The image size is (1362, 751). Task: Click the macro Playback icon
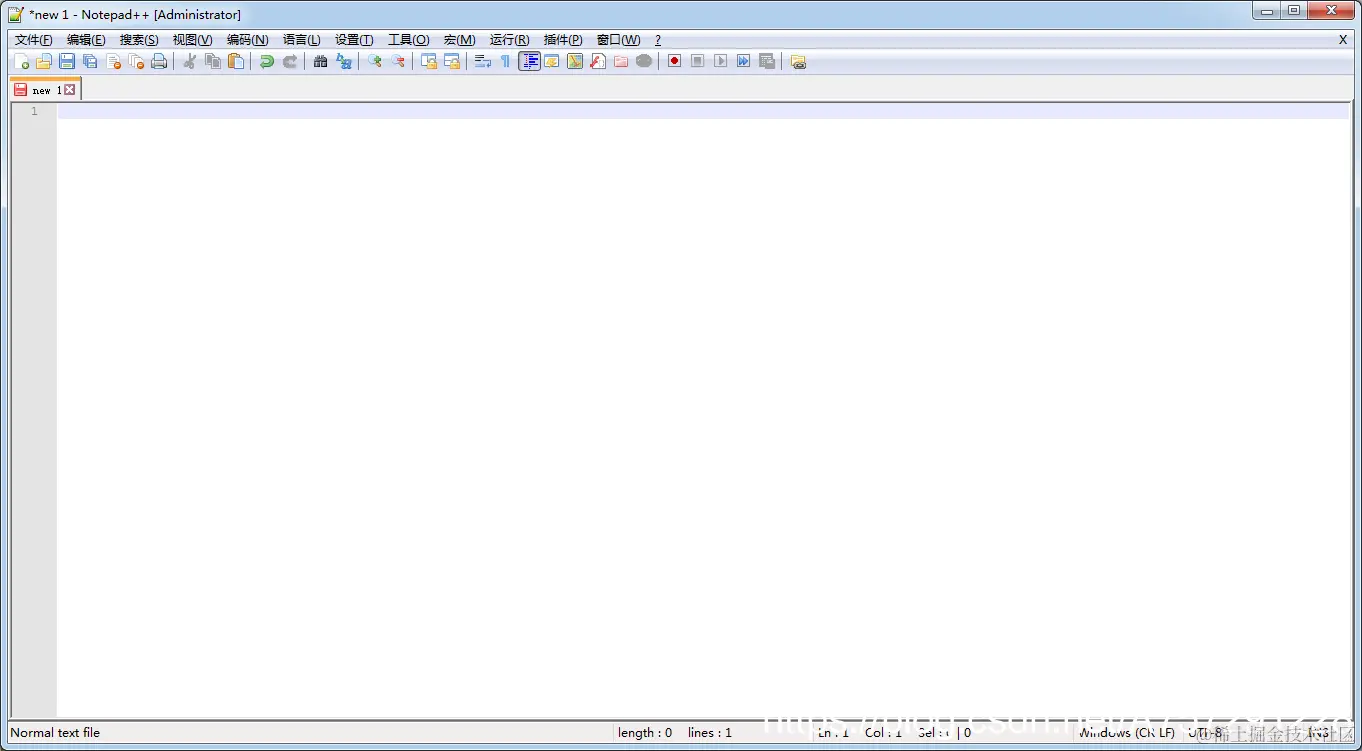720,61
